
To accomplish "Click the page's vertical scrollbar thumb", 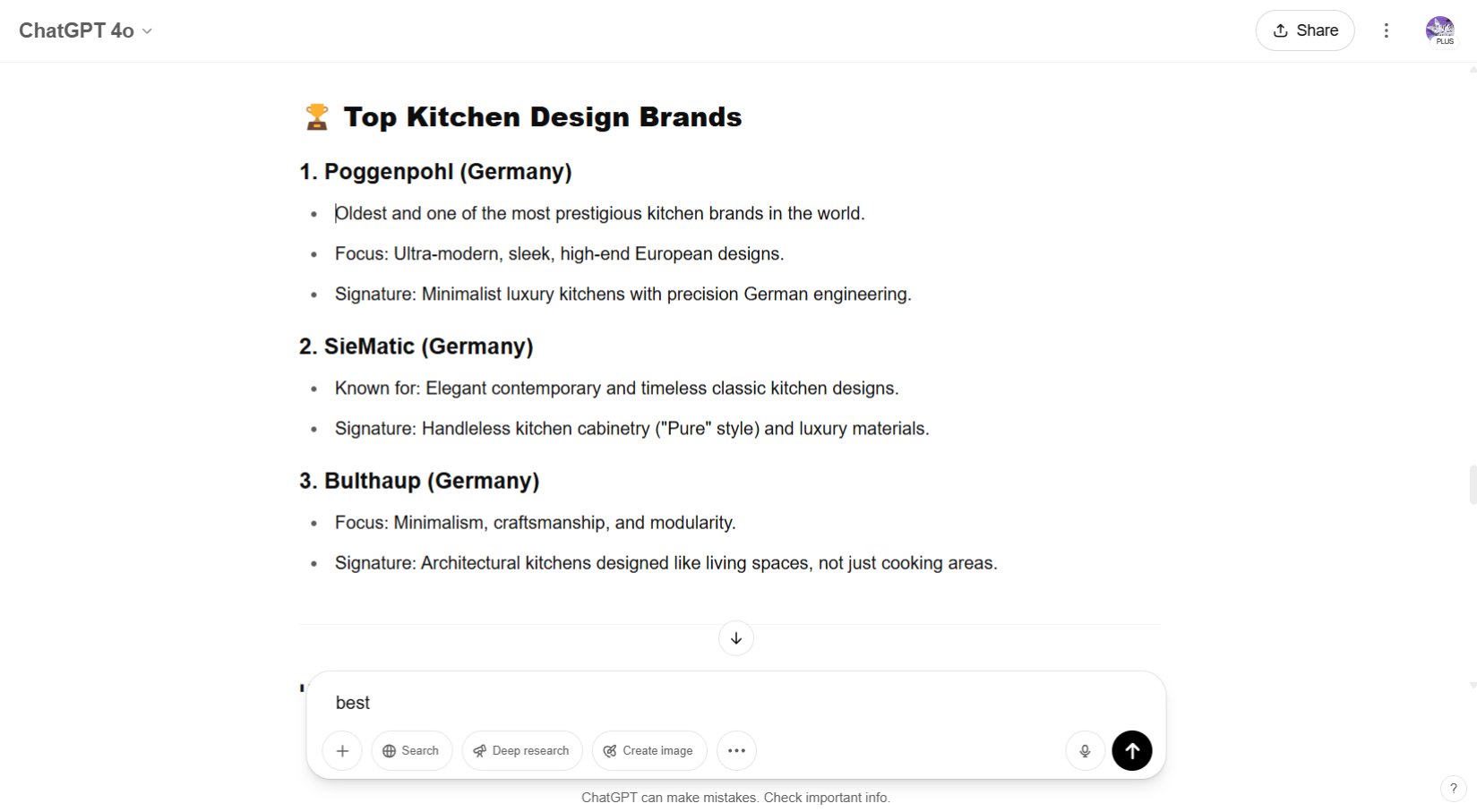I will pyautogui.click(x=1472, y=485).
